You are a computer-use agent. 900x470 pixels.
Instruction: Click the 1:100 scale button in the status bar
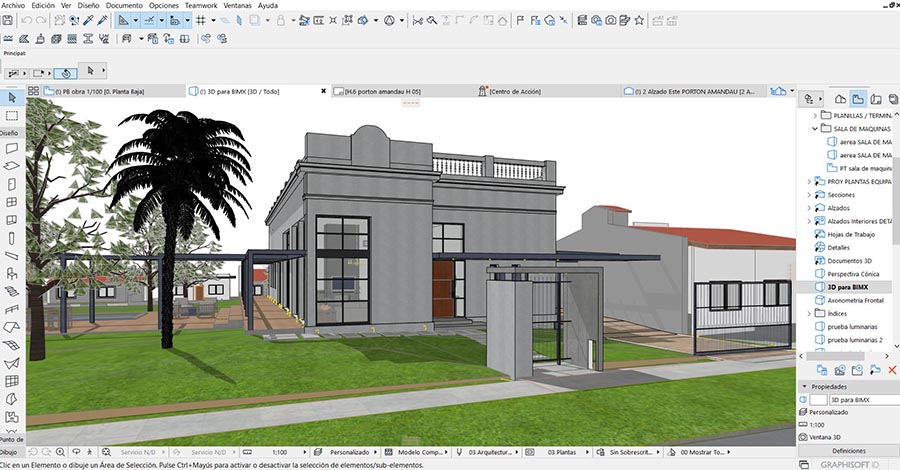click(x=280, y=452)
